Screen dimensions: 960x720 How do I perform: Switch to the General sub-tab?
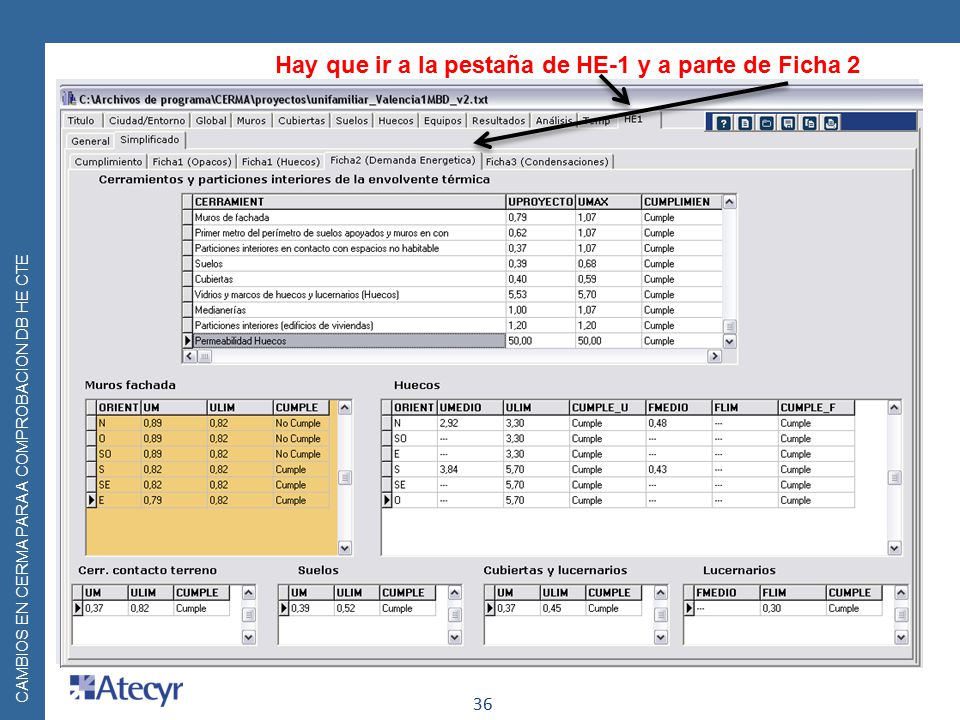pos(90,141)
